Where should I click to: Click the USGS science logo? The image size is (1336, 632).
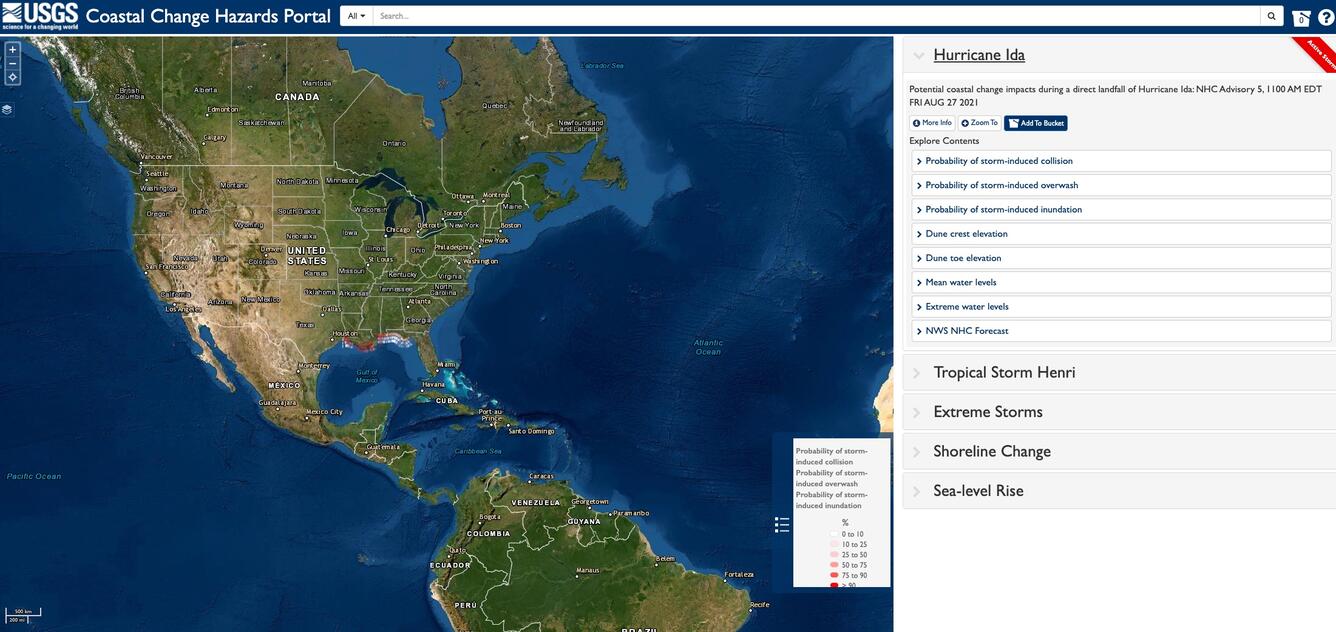[38, 13]
